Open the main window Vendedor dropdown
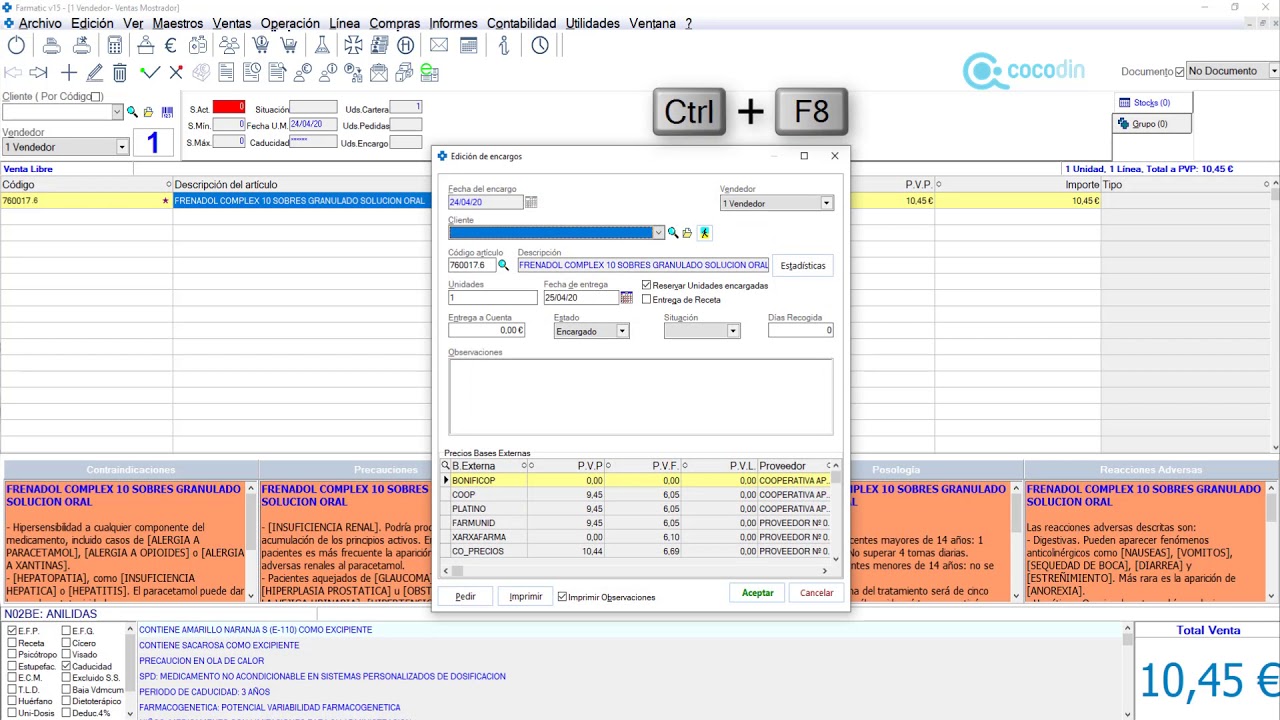Screen dimensions: 1280x720 tap(122, 147)
